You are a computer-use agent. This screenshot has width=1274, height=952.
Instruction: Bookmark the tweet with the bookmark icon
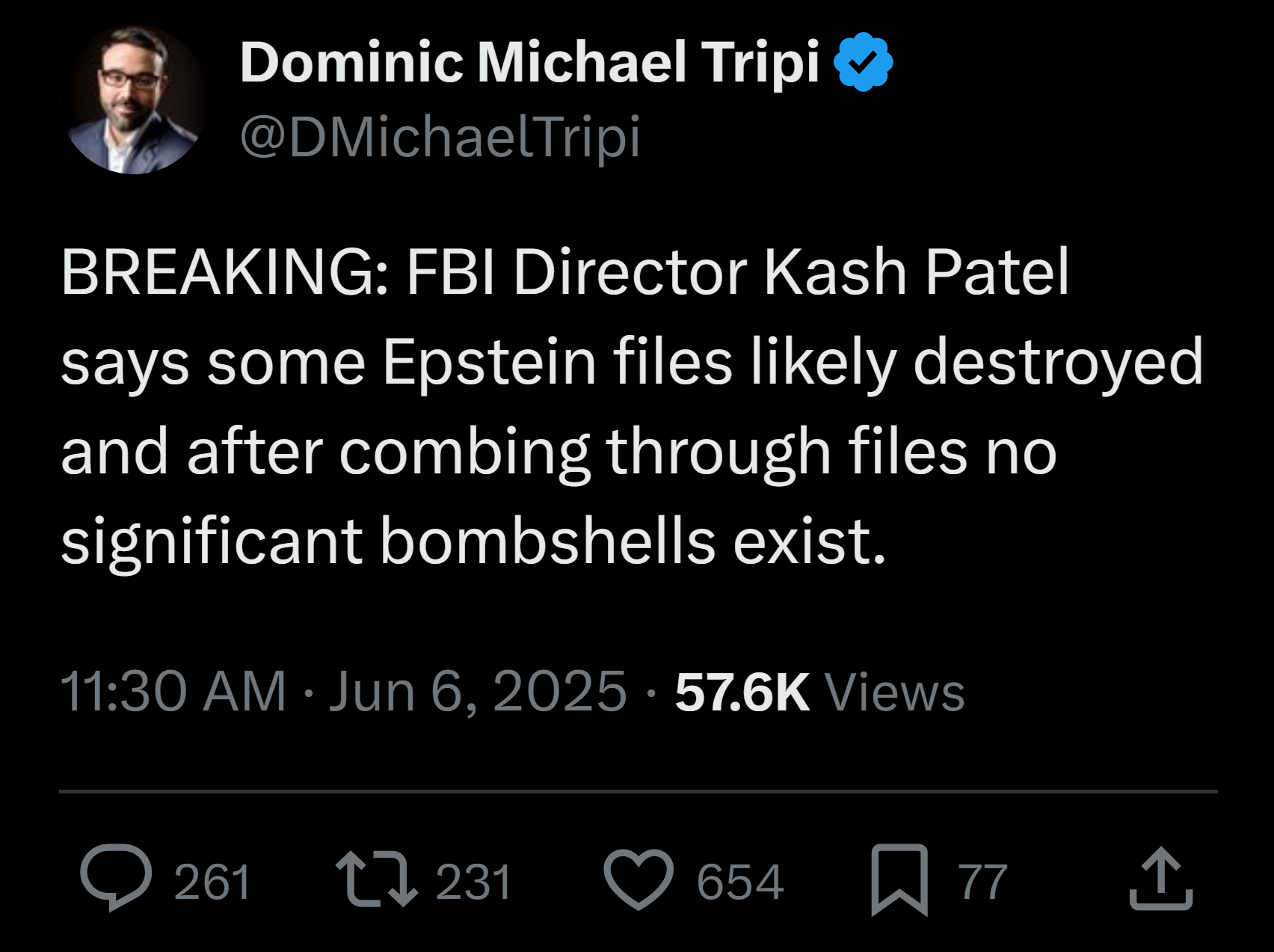[899, 879]
